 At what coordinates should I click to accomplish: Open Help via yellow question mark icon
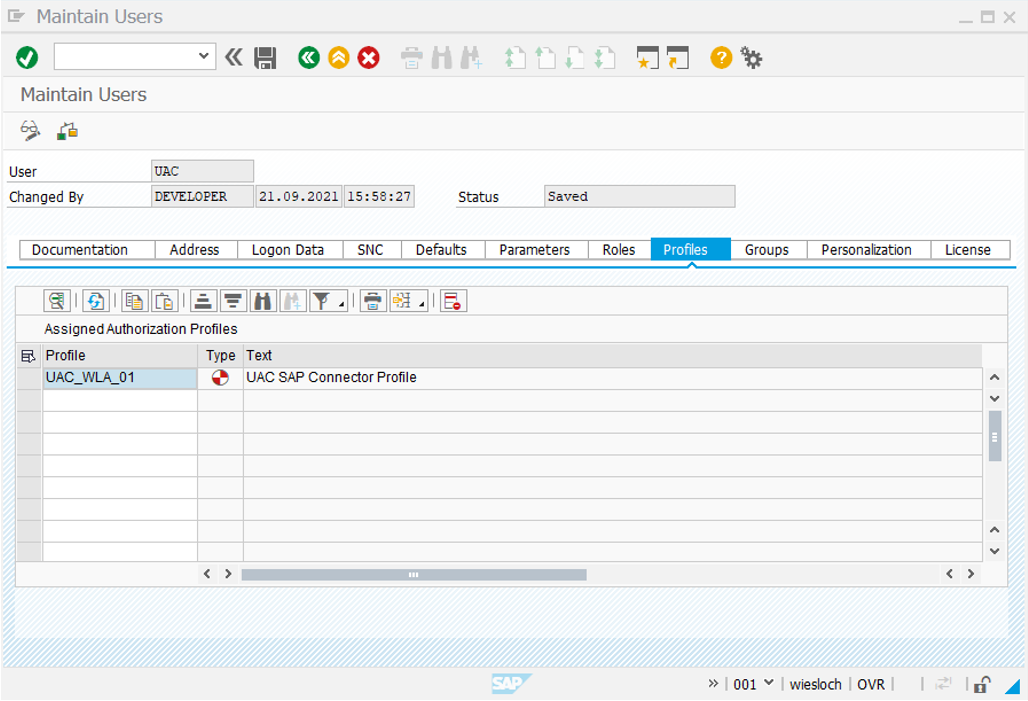(721, 58)
